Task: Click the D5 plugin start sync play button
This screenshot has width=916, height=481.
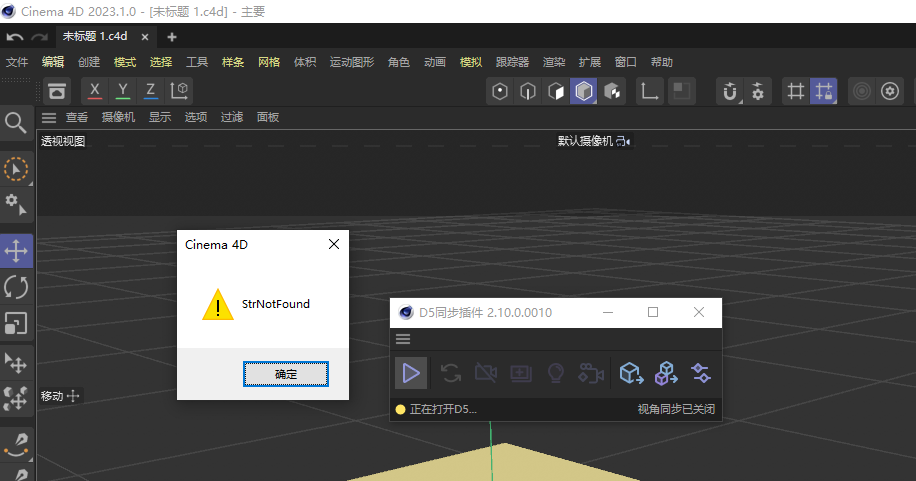Action: pyautogui.click(x=410, y=373)
